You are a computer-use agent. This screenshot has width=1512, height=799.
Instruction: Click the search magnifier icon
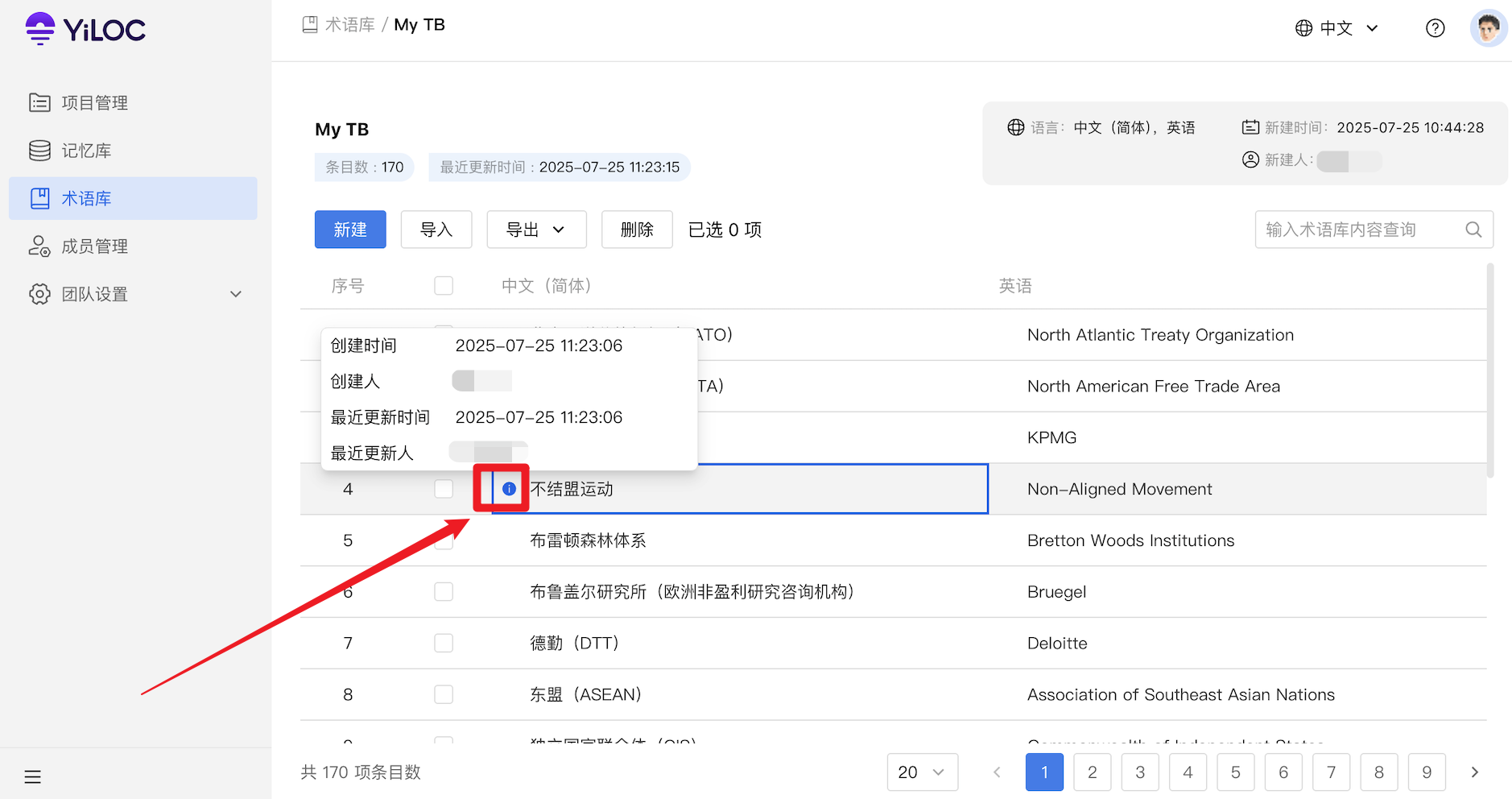(x=1473, y=230)
